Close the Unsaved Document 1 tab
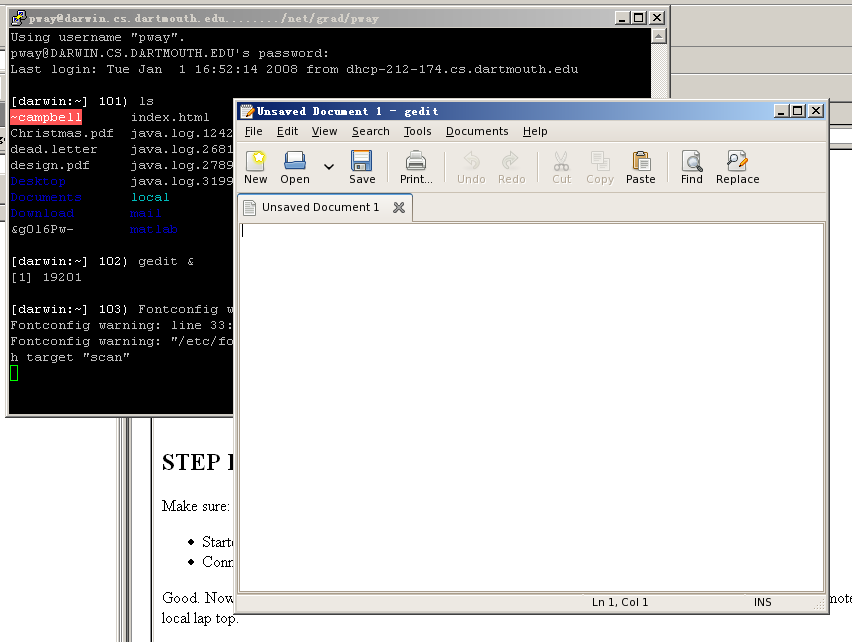 pos(398,207)
